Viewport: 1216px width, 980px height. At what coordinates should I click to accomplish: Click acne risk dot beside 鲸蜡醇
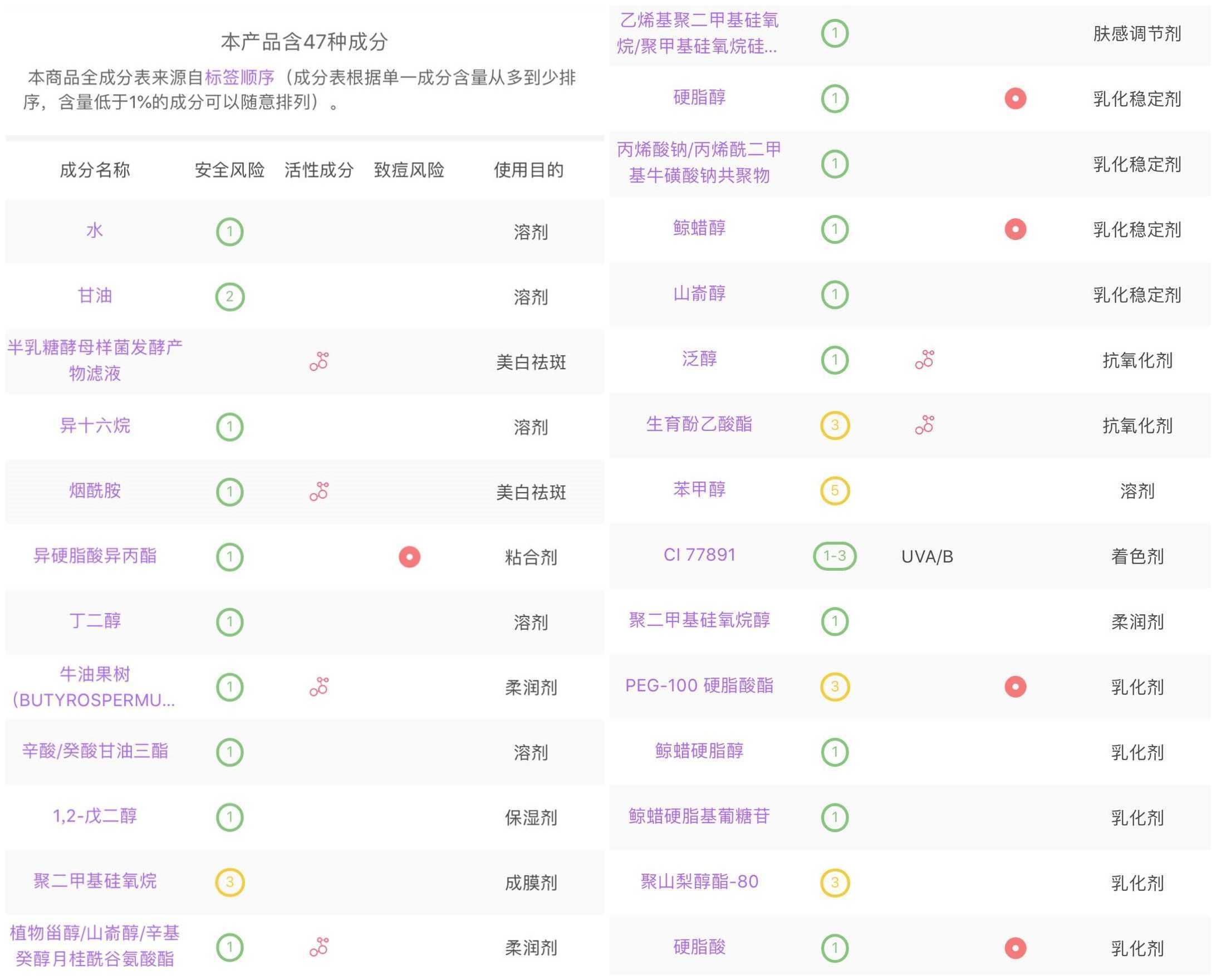[1014, 229]
